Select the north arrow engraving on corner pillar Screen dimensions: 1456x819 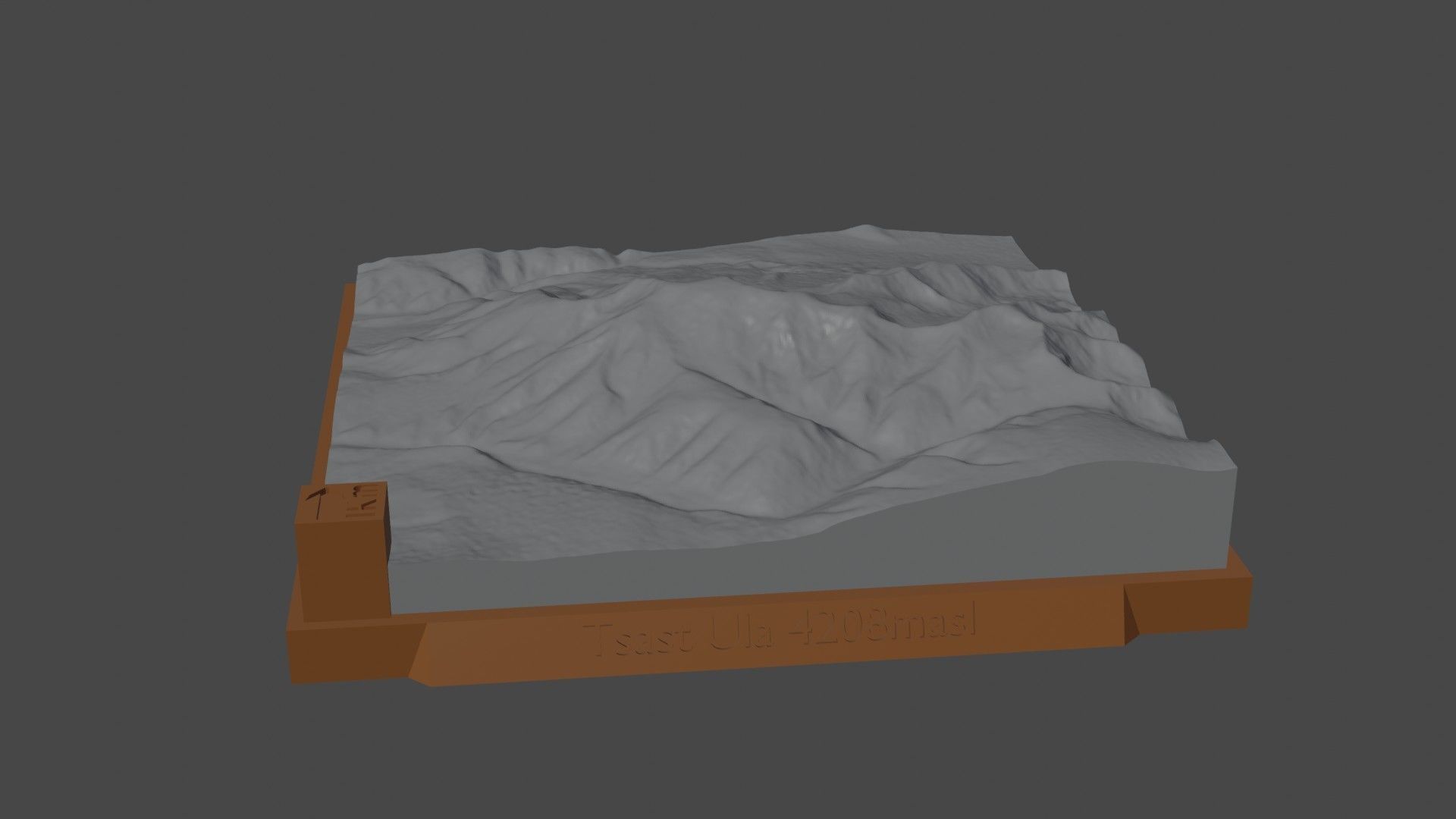point(319,503)
